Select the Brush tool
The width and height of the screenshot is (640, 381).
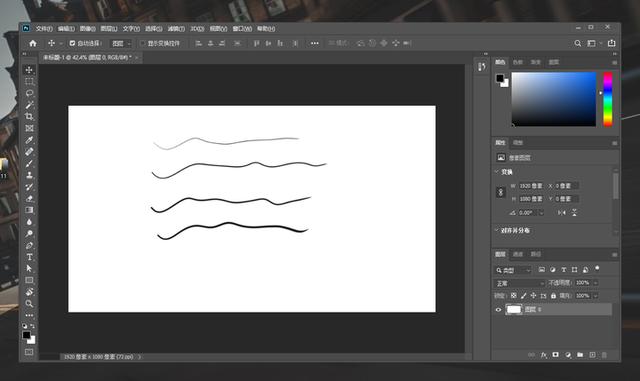29,164
